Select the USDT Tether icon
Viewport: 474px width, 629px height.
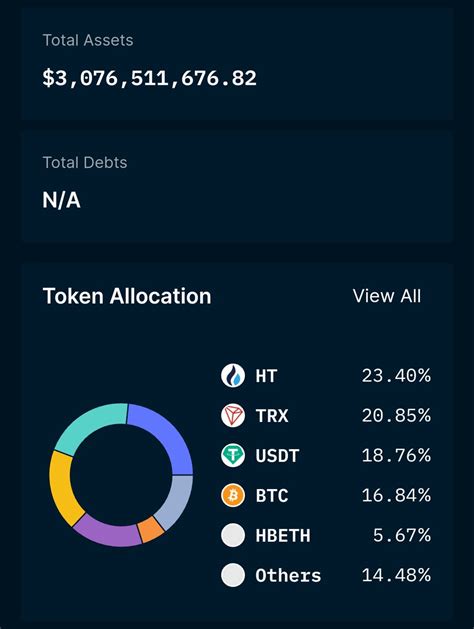[233, 455]
